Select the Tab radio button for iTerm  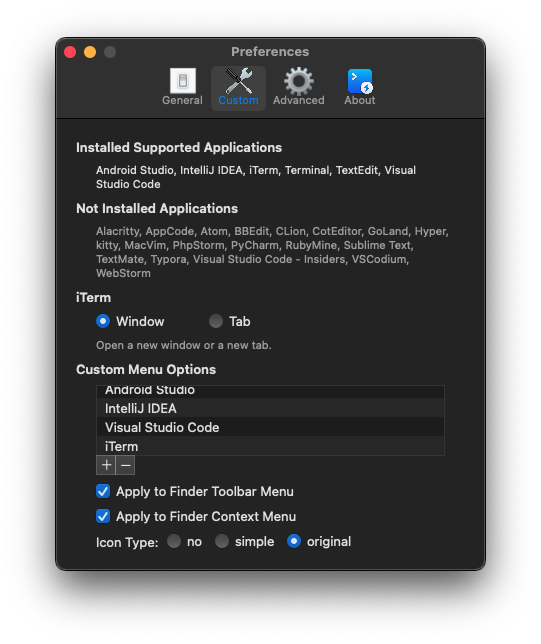[x=216, y=321]
